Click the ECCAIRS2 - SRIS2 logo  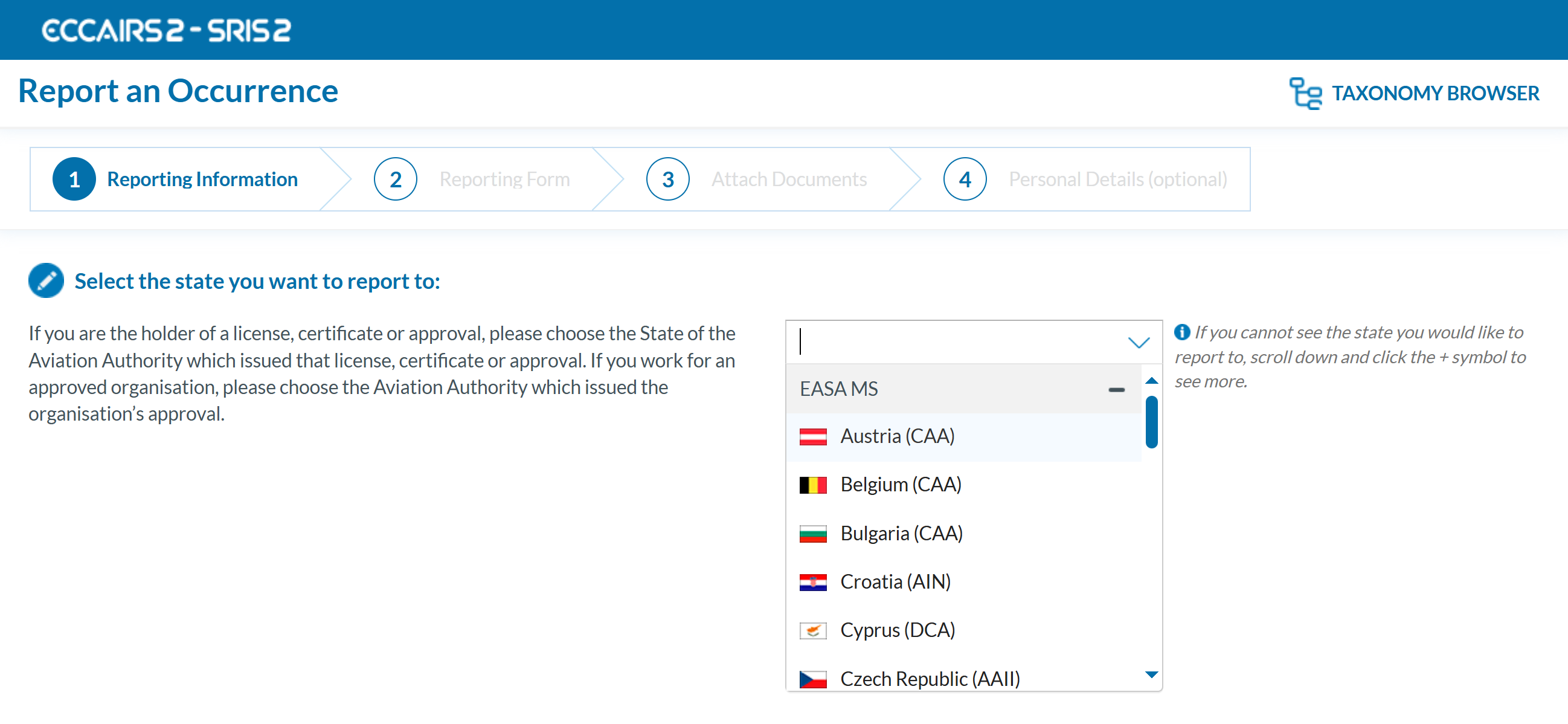pyautogui.click(x=166, y=30)
